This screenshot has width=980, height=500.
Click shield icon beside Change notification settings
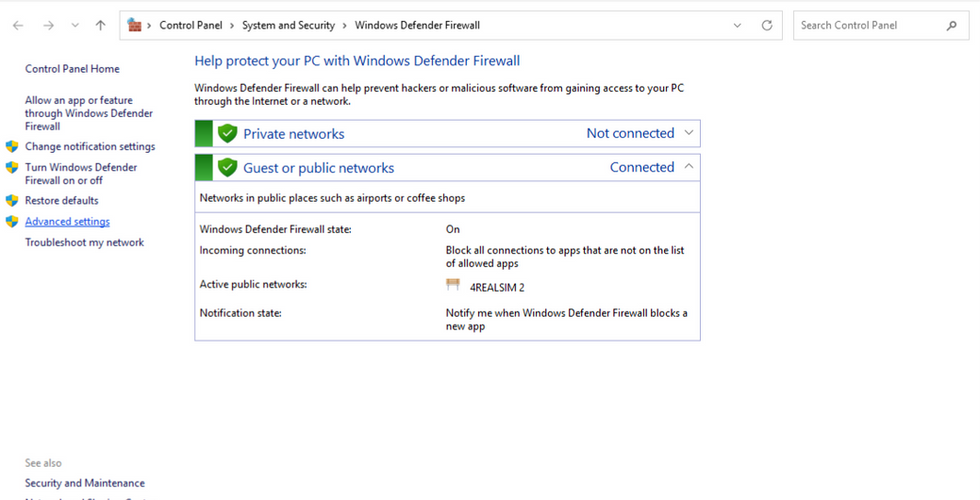tap(12, 147)
